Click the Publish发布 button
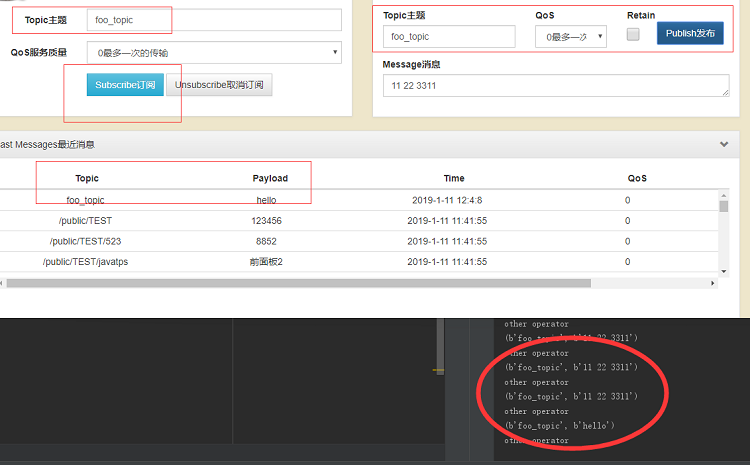This screenshot has width=750, height=465. click(690, 33)
